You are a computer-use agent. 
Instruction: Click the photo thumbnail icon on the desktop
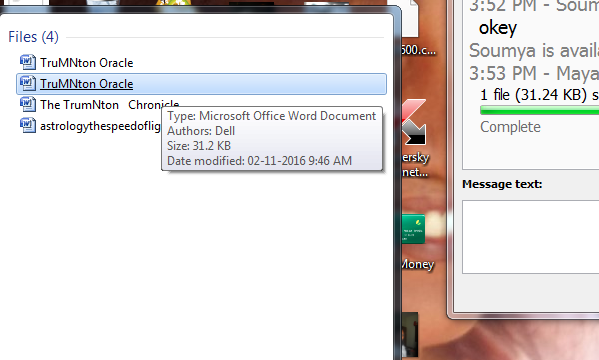click(410, 335)
